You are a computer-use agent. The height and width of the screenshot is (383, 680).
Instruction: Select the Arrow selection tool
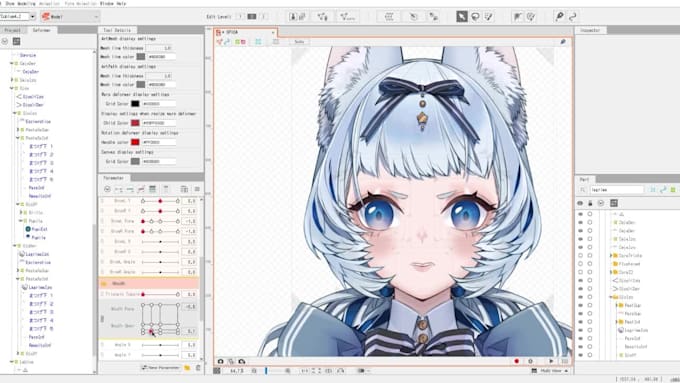(x=462, y=16)
